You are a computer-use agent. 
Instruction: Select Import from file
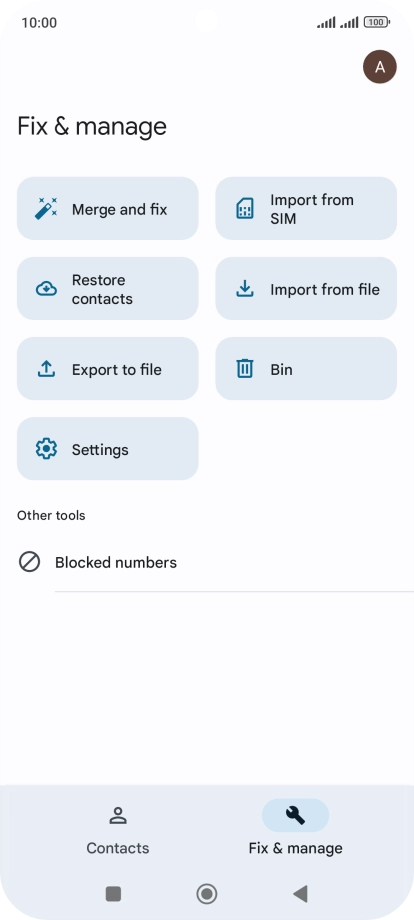tap(306, 289)
